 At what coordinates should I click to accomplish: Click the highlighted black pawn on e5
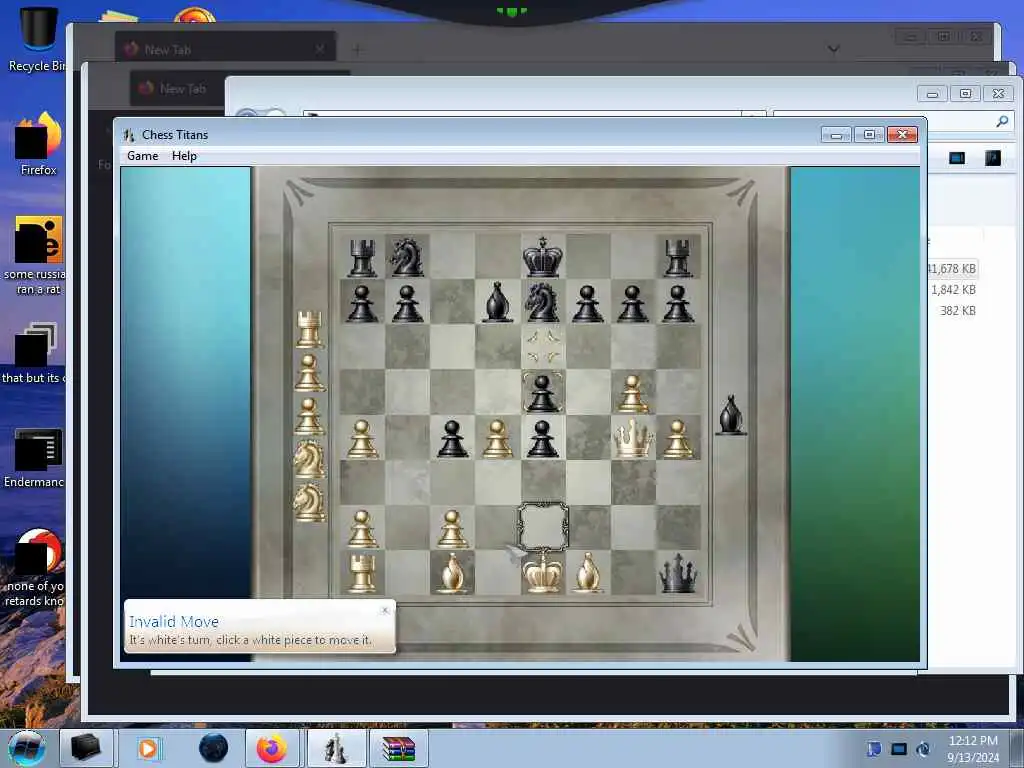[543, 392]
